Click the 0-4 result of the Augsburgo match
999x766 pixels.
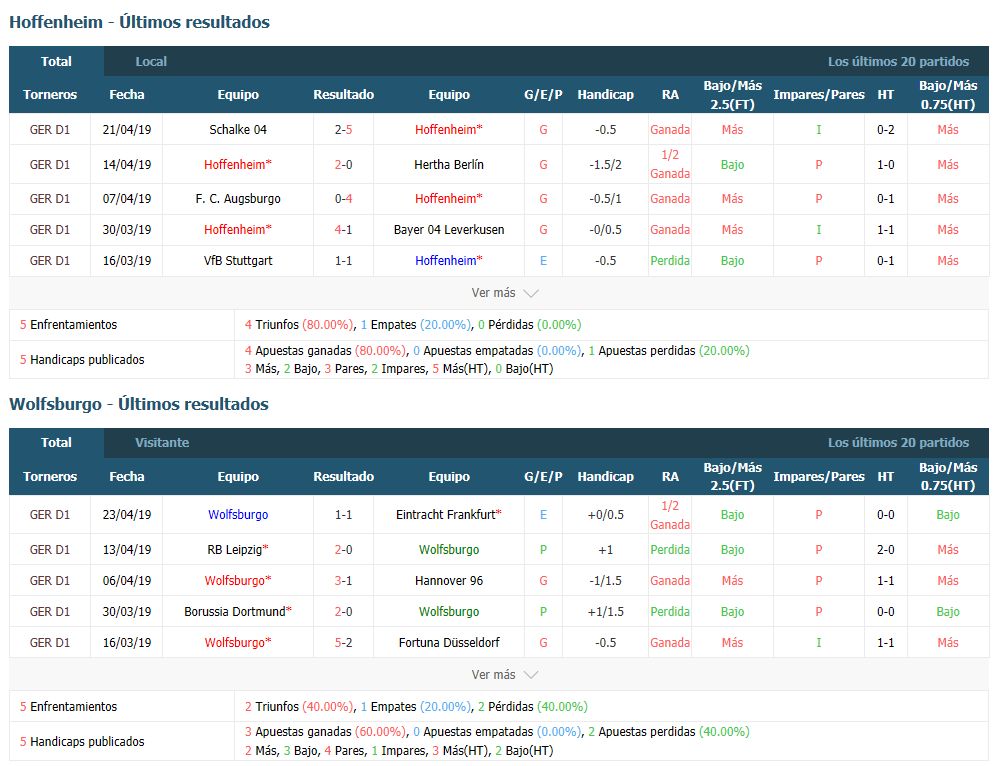point(343,199)
